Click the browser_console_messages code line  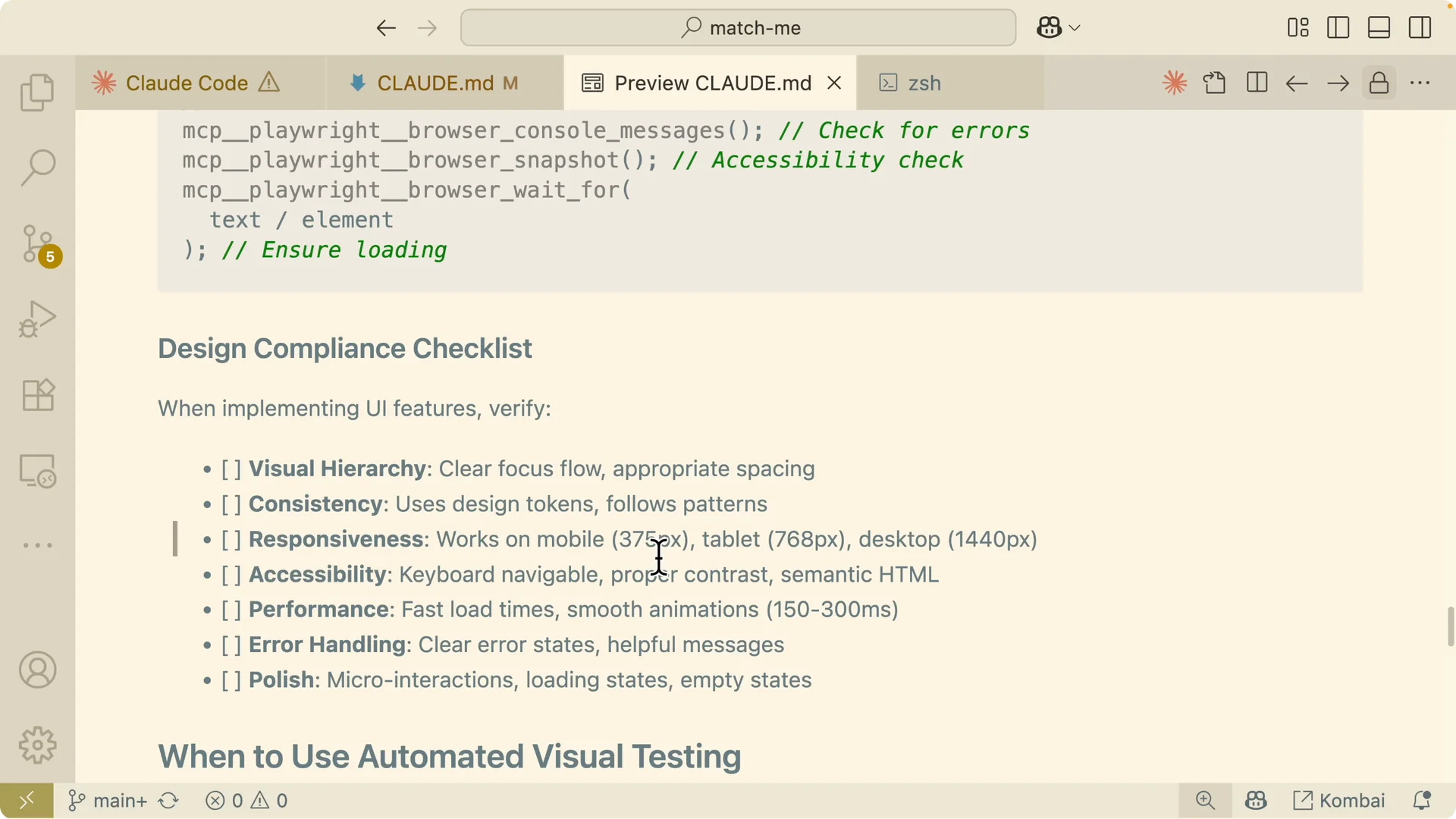tap(606, 130)
